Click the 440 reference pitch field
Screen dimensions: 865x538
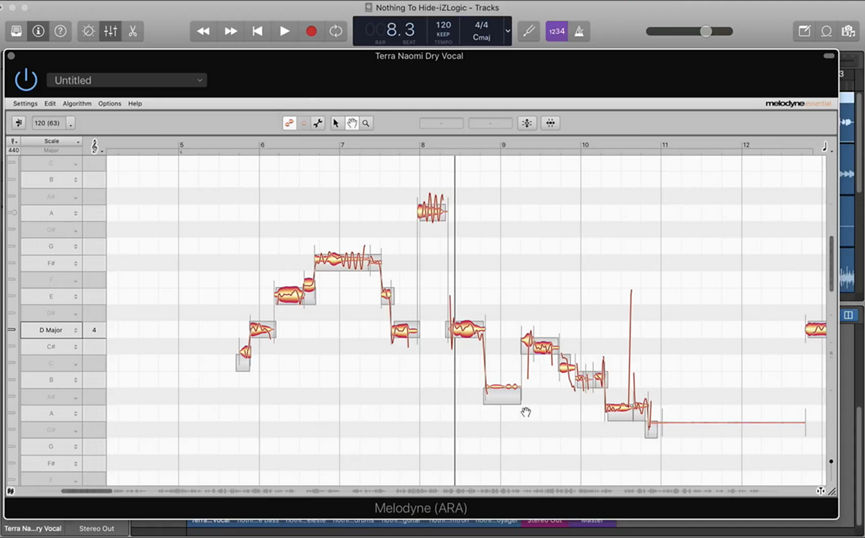[x=14, y=150]
